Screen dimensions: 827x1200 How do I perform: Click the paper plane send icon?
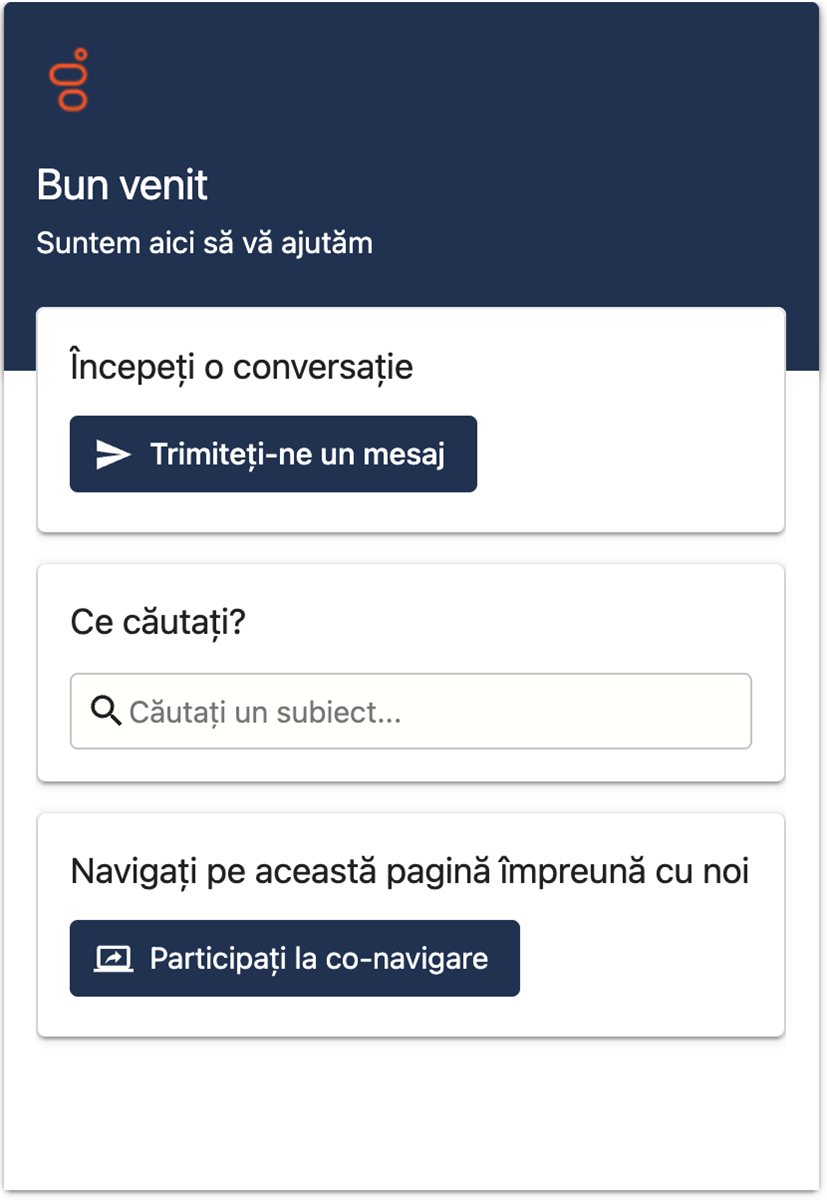113,454
